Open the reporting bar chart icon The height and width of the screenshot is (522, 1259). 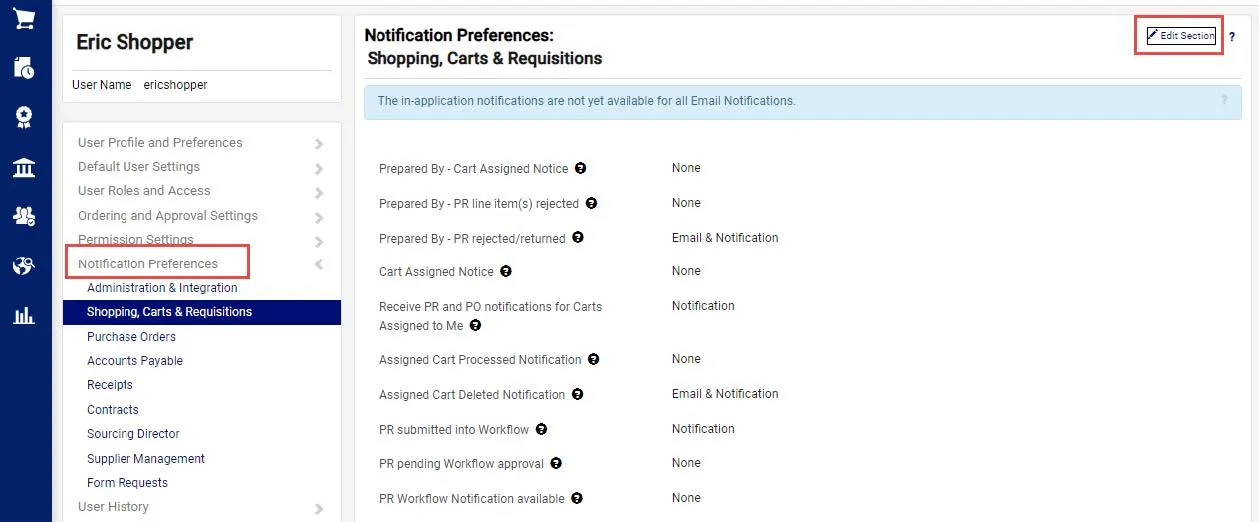tap(24, 316)
